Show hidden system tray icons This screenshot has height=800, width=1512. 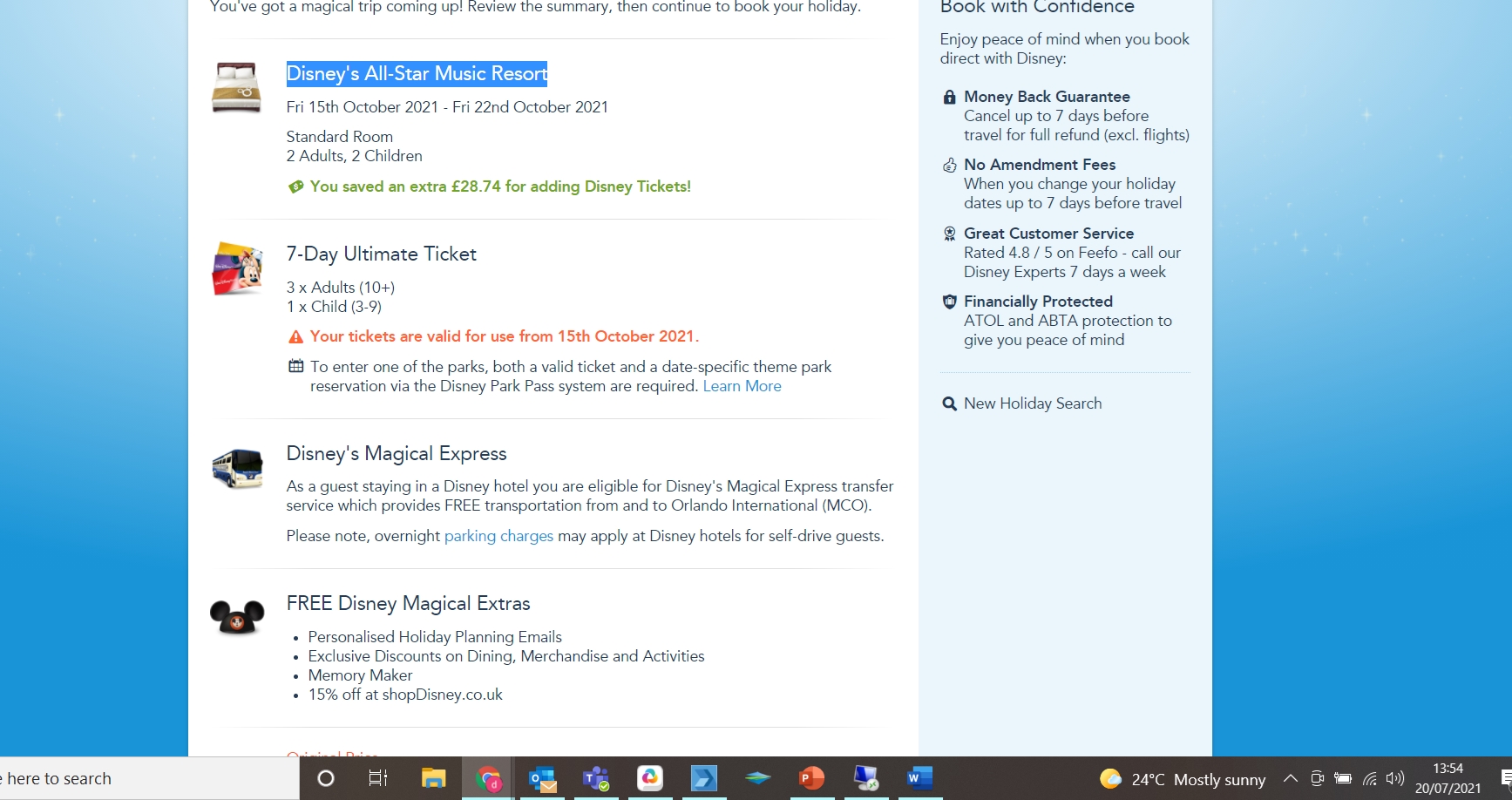[1291, 778]
